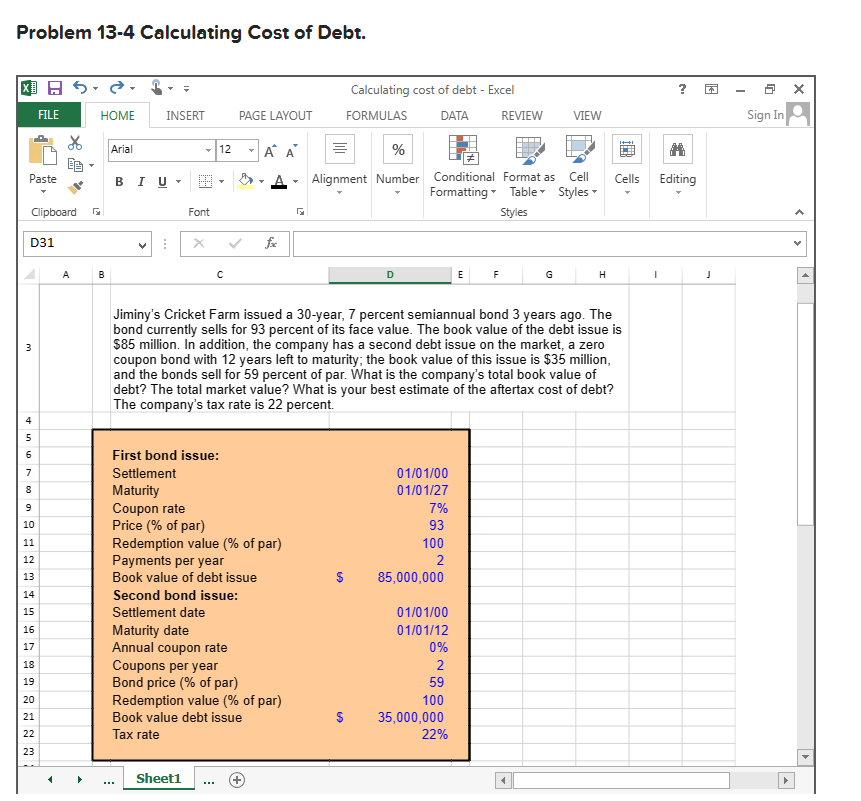The width and height of the screenshot is (861, 801).
Task: Click the Help question mark icon
Action: pos(682,89)
